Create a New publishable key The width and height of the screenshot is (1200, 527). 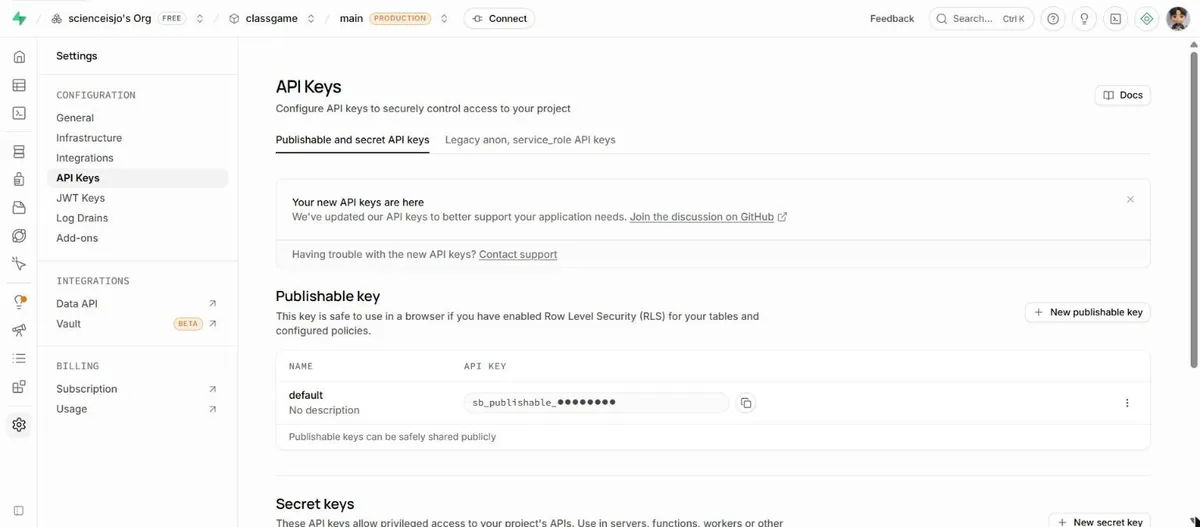pyautogui.click(x=1088, y=312)
